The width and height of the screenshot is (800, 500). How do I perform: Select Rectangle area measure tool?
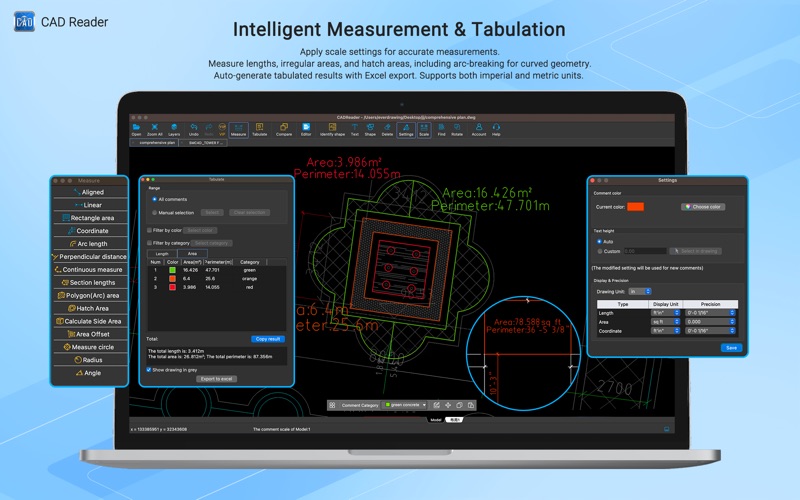tap(89, 218)
